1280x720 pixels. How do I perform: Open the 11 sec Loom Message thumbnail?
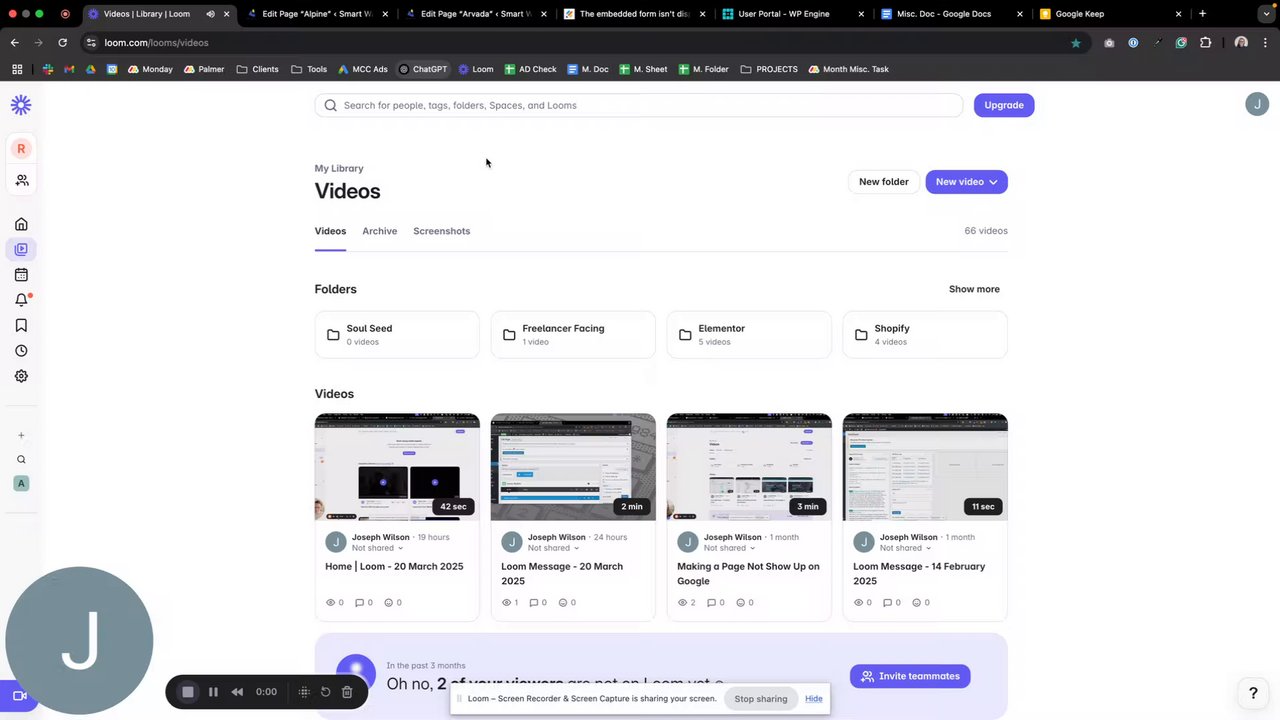coord(925,467)
